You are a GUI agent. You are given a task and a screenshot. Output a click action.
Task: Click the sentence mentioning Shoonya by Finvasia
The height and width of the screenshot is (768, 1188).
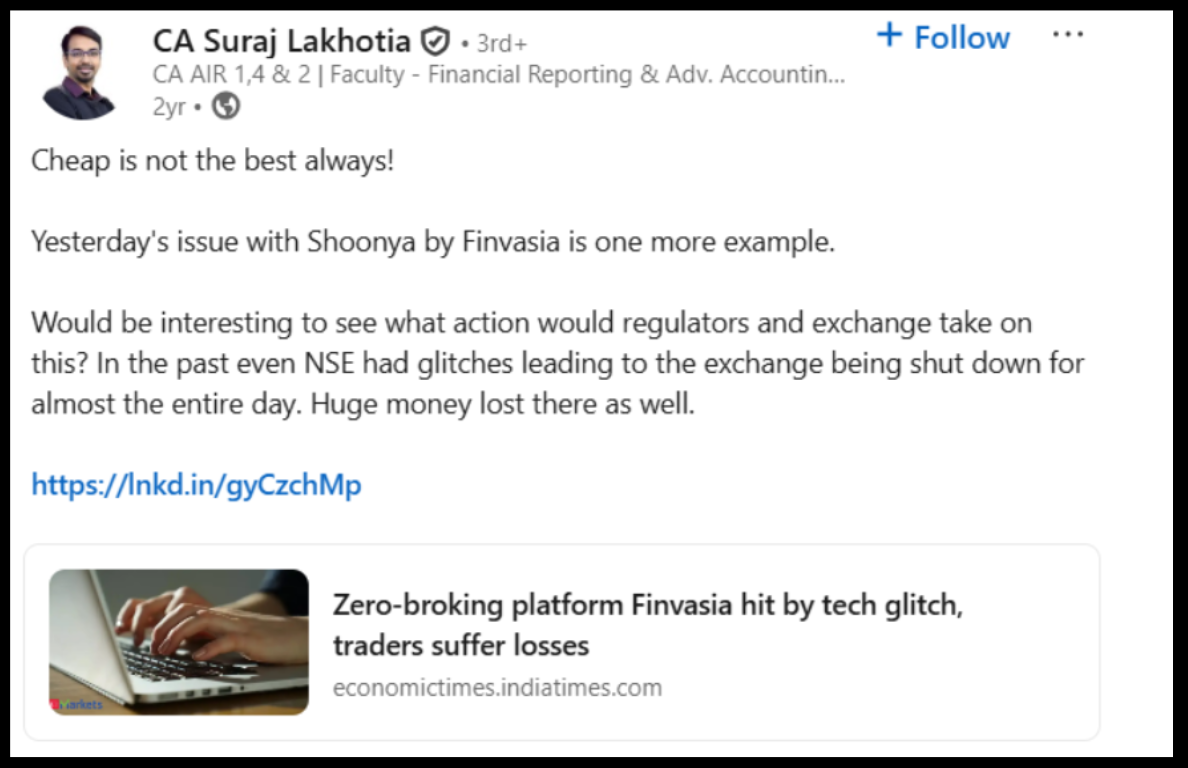pos(432,242)
